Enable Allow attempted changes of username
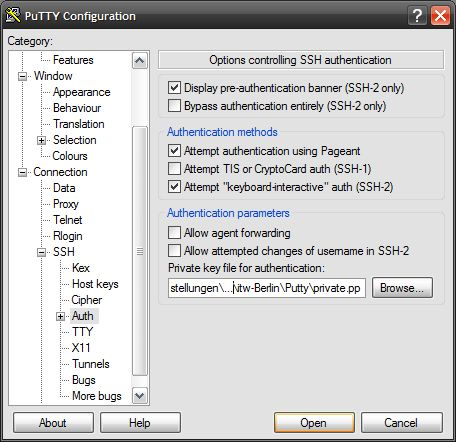The width and height of the screenshot is (456, 442). point(174,250)
